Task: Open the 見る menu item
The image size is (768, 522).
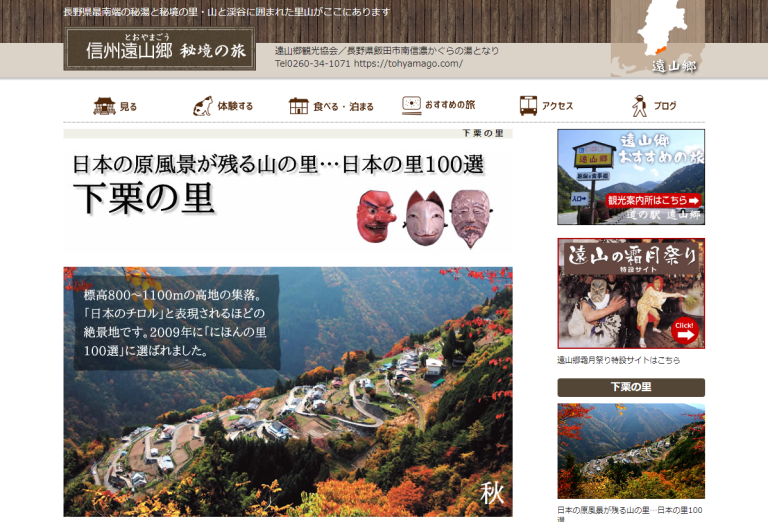Action: [128, 106]
